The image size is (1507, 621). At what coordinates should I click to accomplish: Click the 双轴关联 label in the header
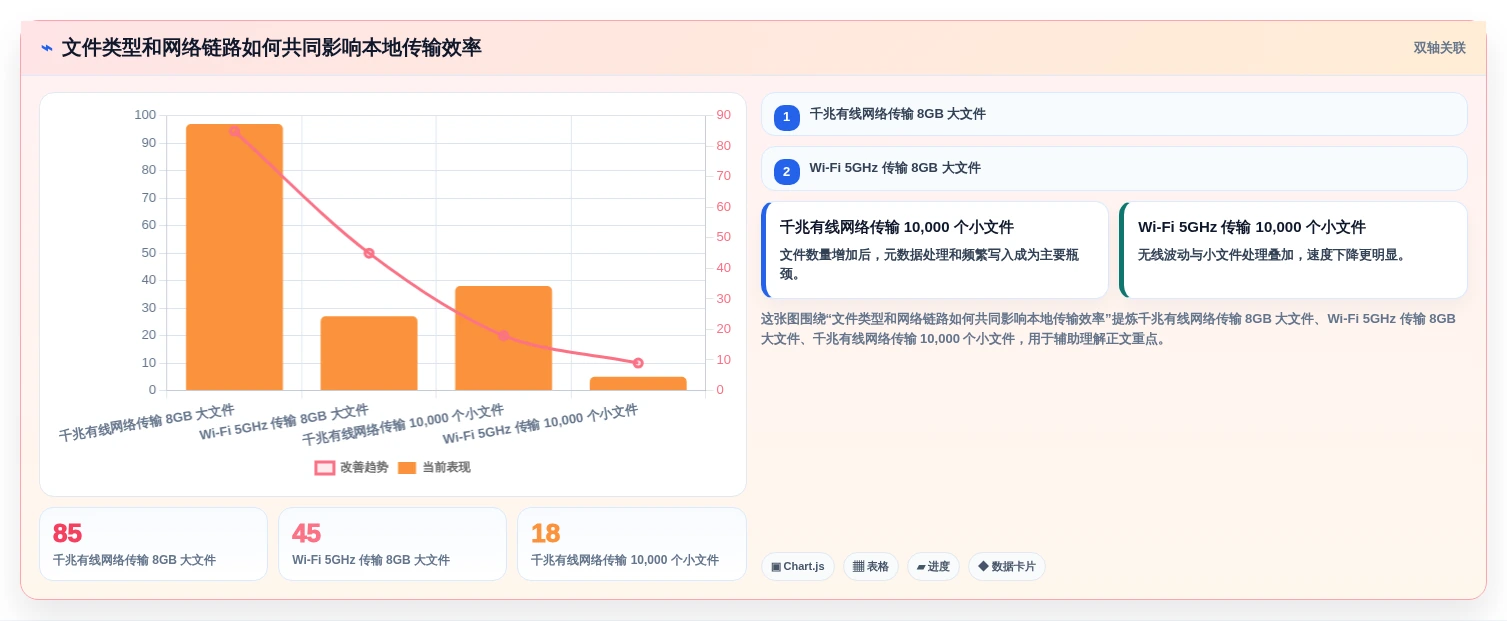click(1439, 48)
